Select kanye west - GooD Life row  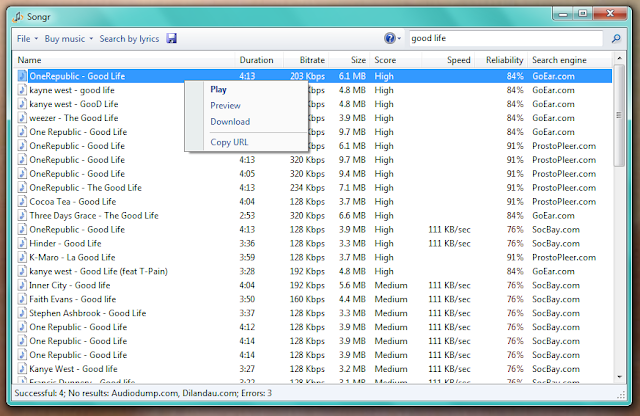314,104
